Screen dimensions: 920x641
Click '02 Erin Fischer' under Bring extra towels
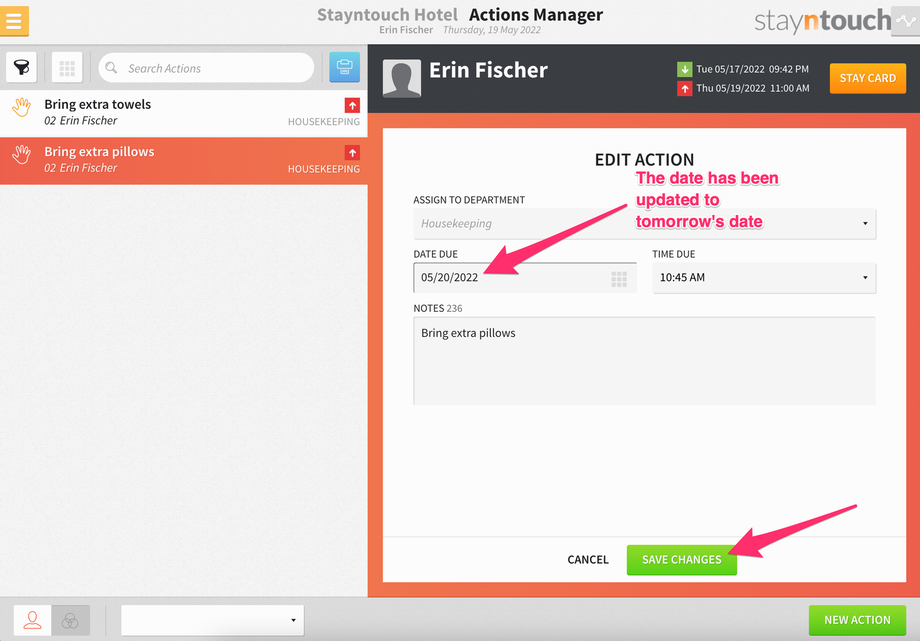click(x=81, y=120)
